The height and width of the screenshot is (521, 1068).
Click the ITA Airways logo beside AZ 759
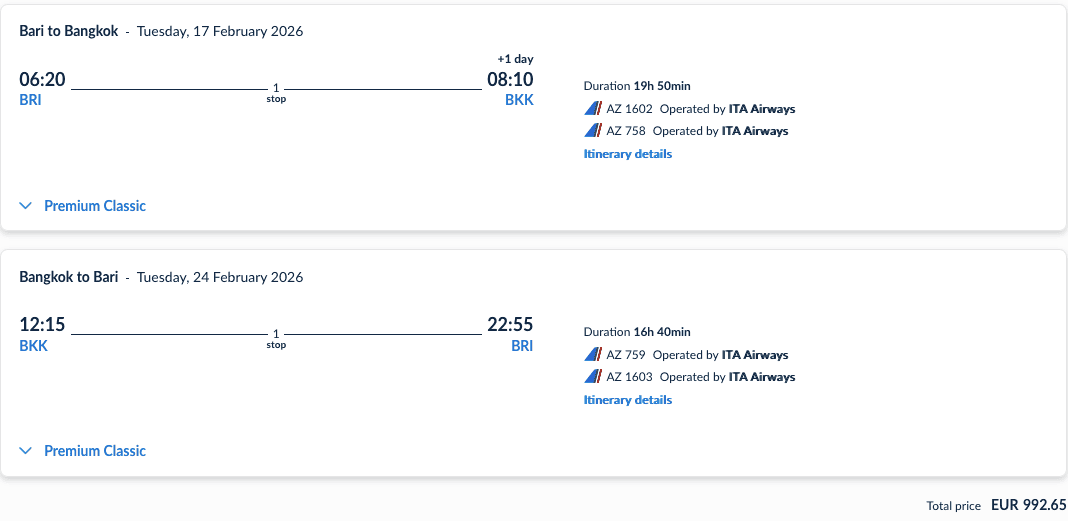(x=592, y=355)
